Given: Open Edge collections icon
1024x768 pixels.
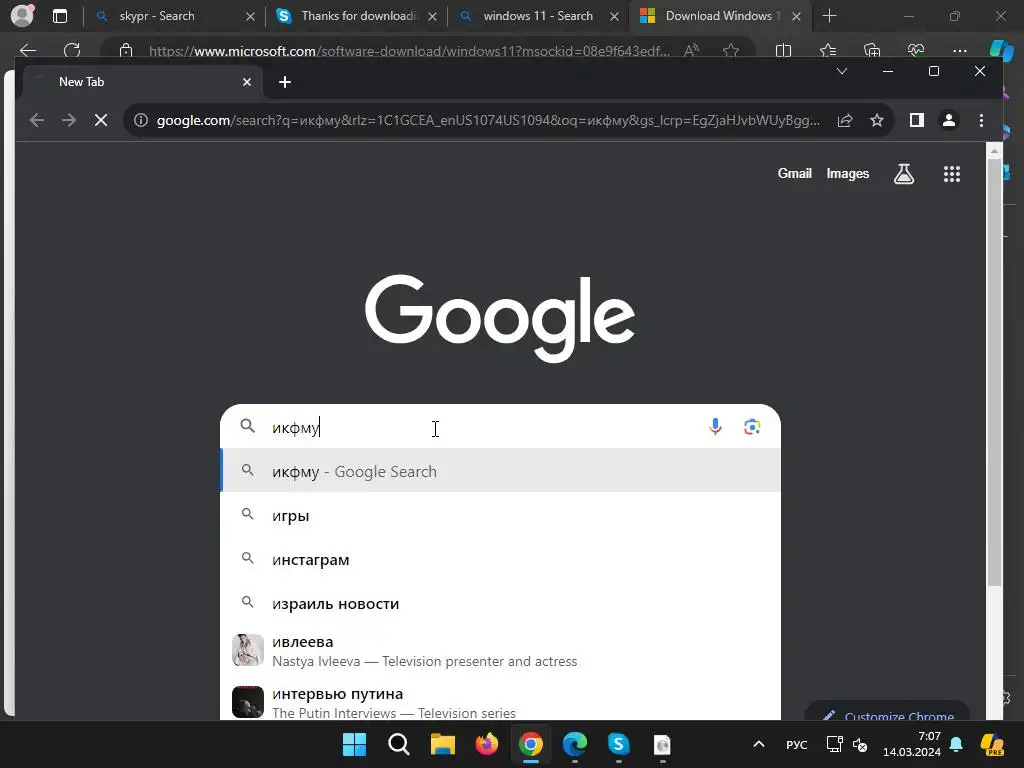Looking at the screenshot, I should 872,50.
